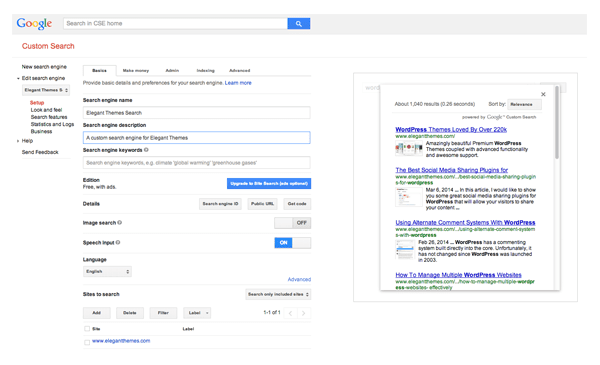The image size is (600, 365).
Task: Select Statistics and Logs in sidebar
Action: click(52, 124)
